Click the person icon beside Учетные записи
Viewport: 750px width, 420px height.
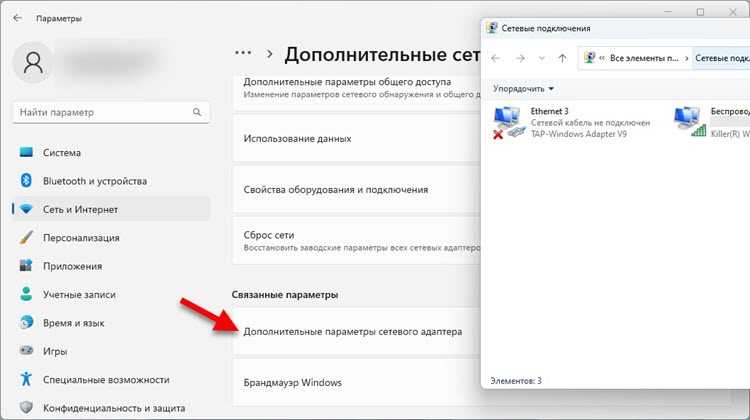(26, 294)
